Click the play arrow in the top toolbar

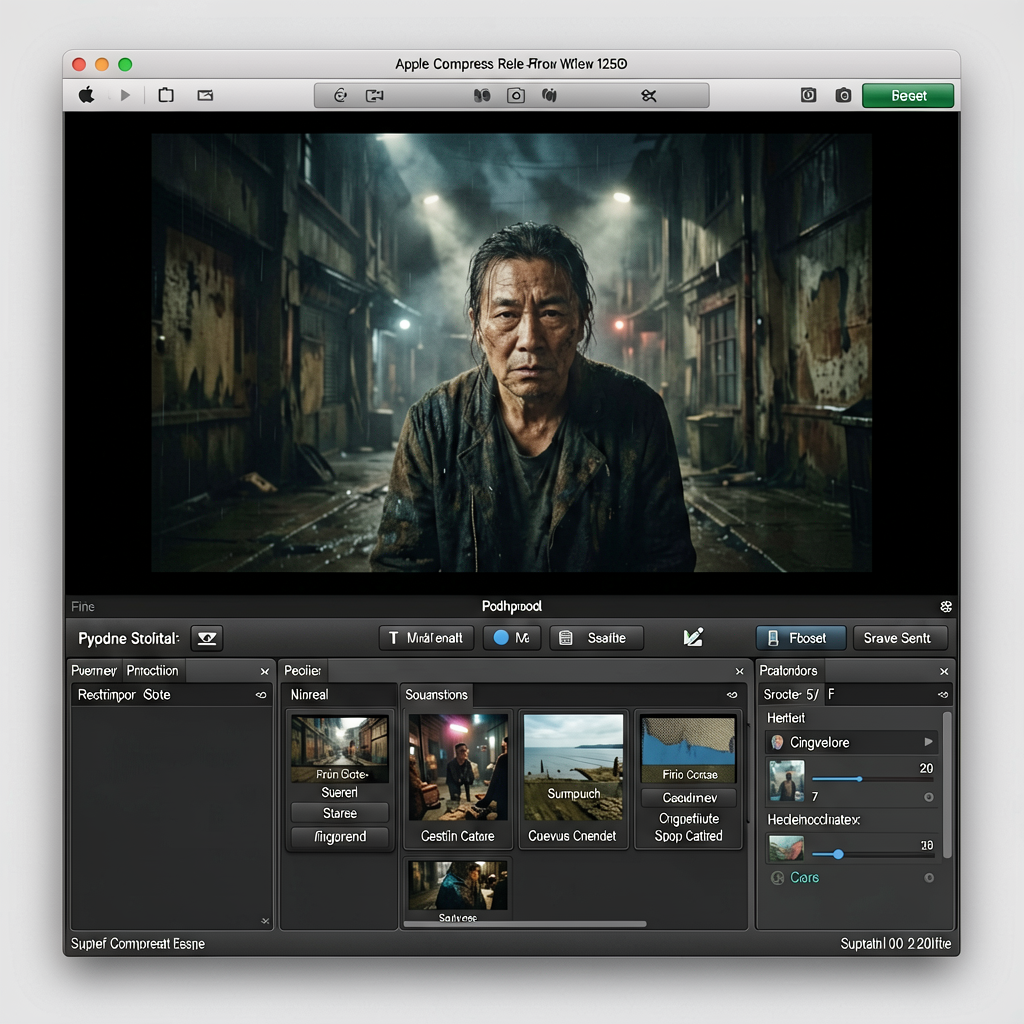pos(125,95)
